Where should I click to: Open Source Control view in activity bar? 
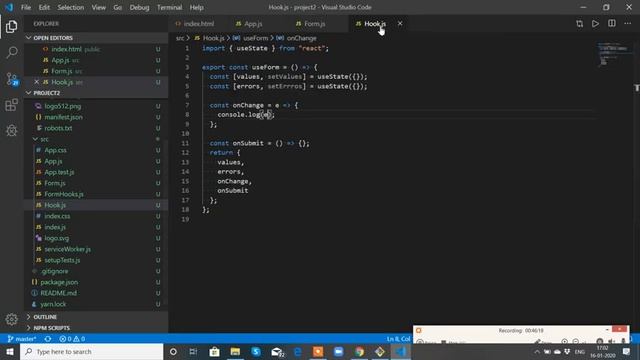[11, 79]
